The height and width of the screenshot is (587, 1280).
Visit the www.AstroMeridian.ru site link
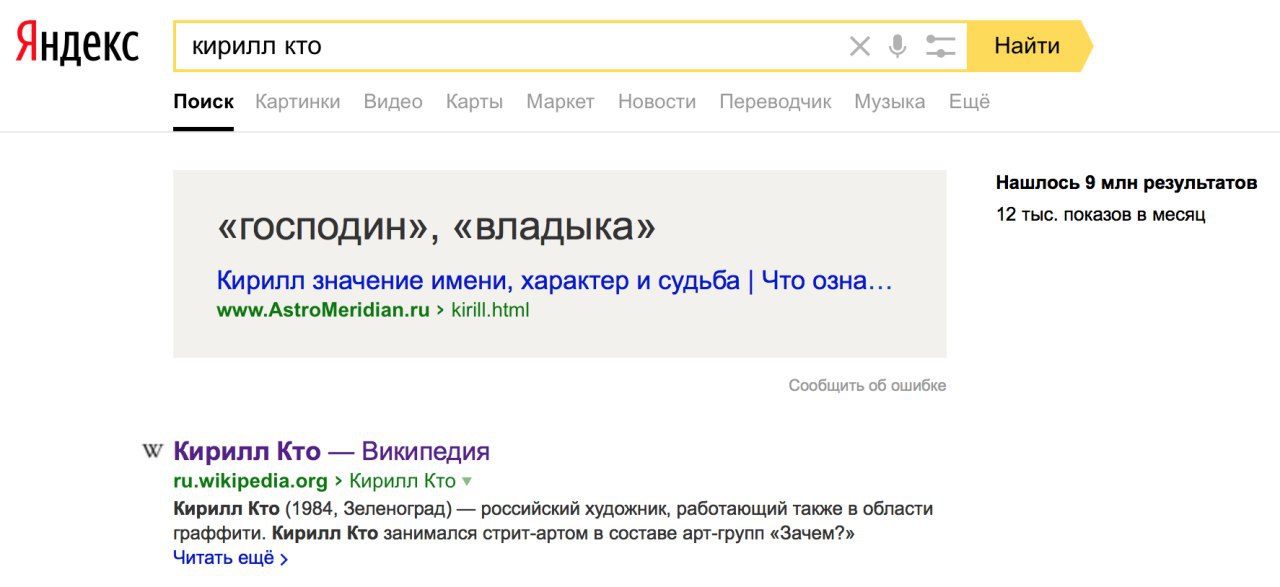323,310
